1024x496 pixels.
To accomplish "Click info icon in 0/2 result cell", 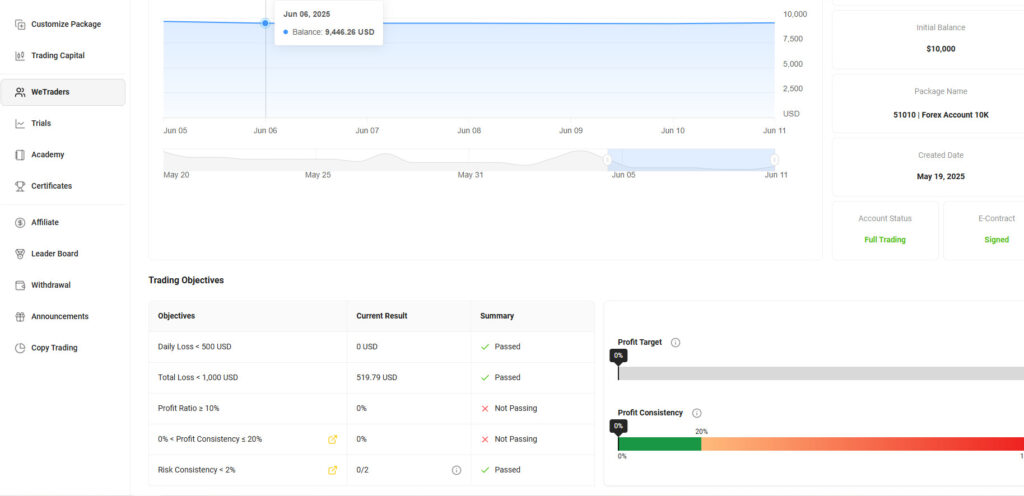I will pos(456,470).
